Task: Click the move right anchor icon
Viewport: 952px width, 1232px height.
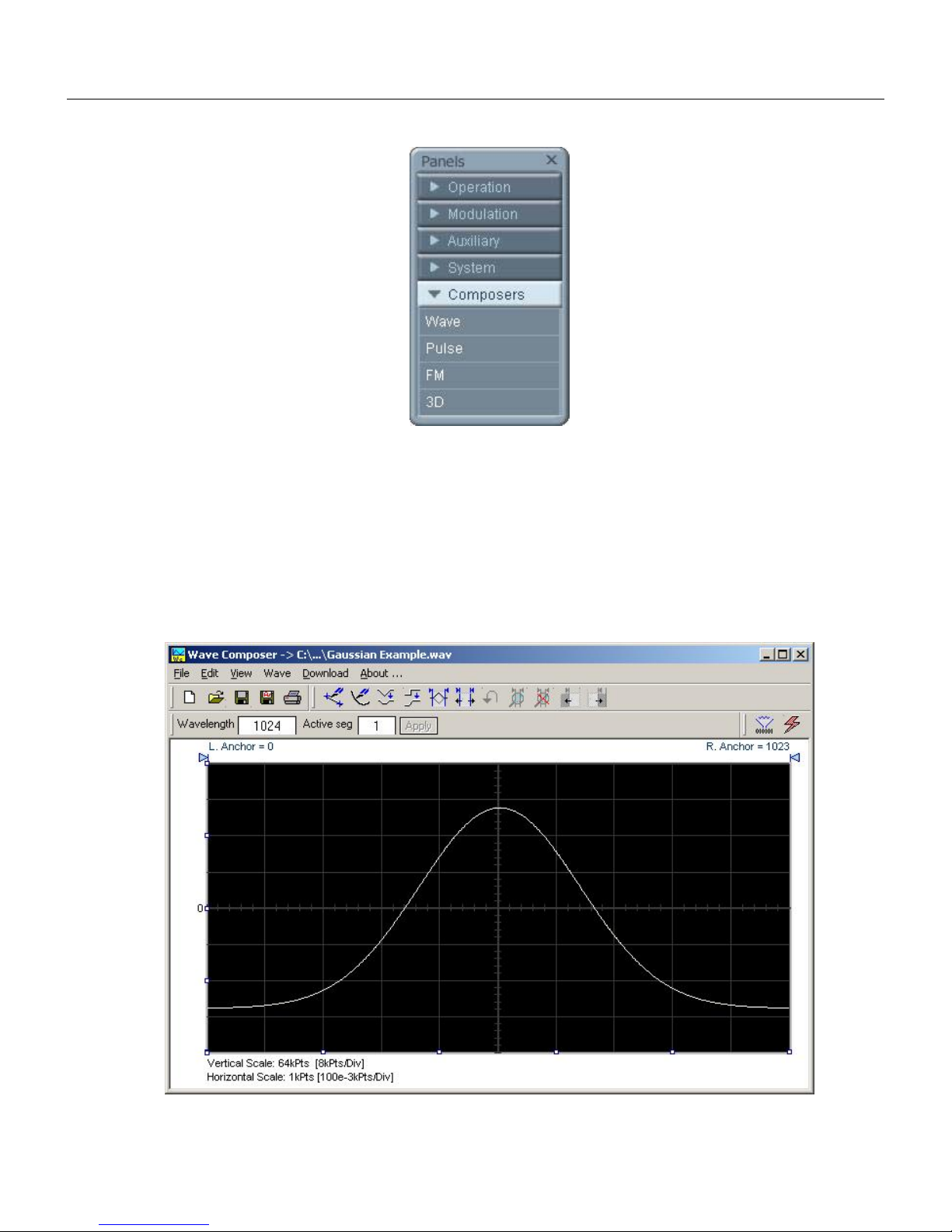Action: click(x=597, y=697)
